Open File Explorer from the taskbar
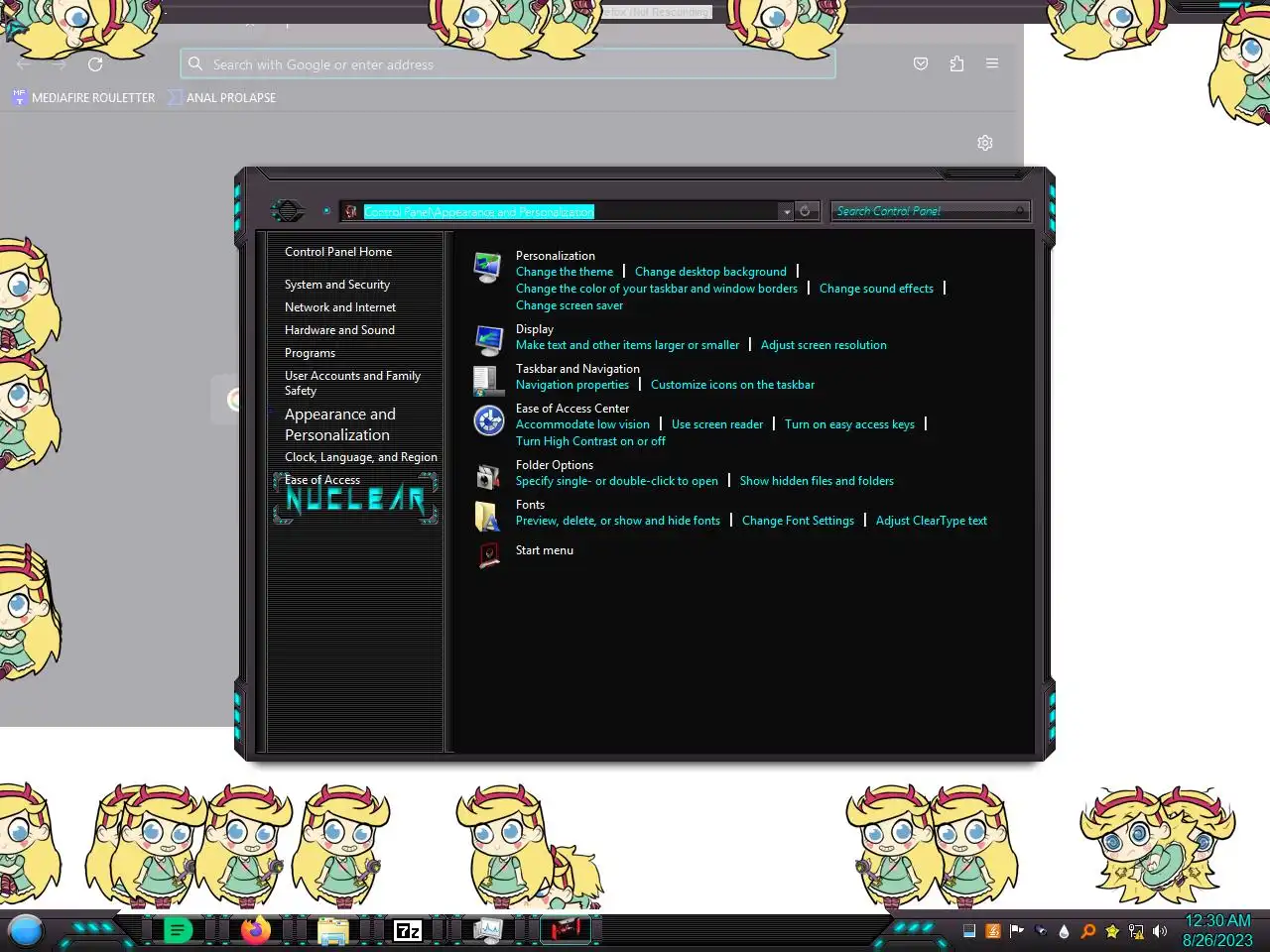The image size is (1270, 952). point(333,930)
